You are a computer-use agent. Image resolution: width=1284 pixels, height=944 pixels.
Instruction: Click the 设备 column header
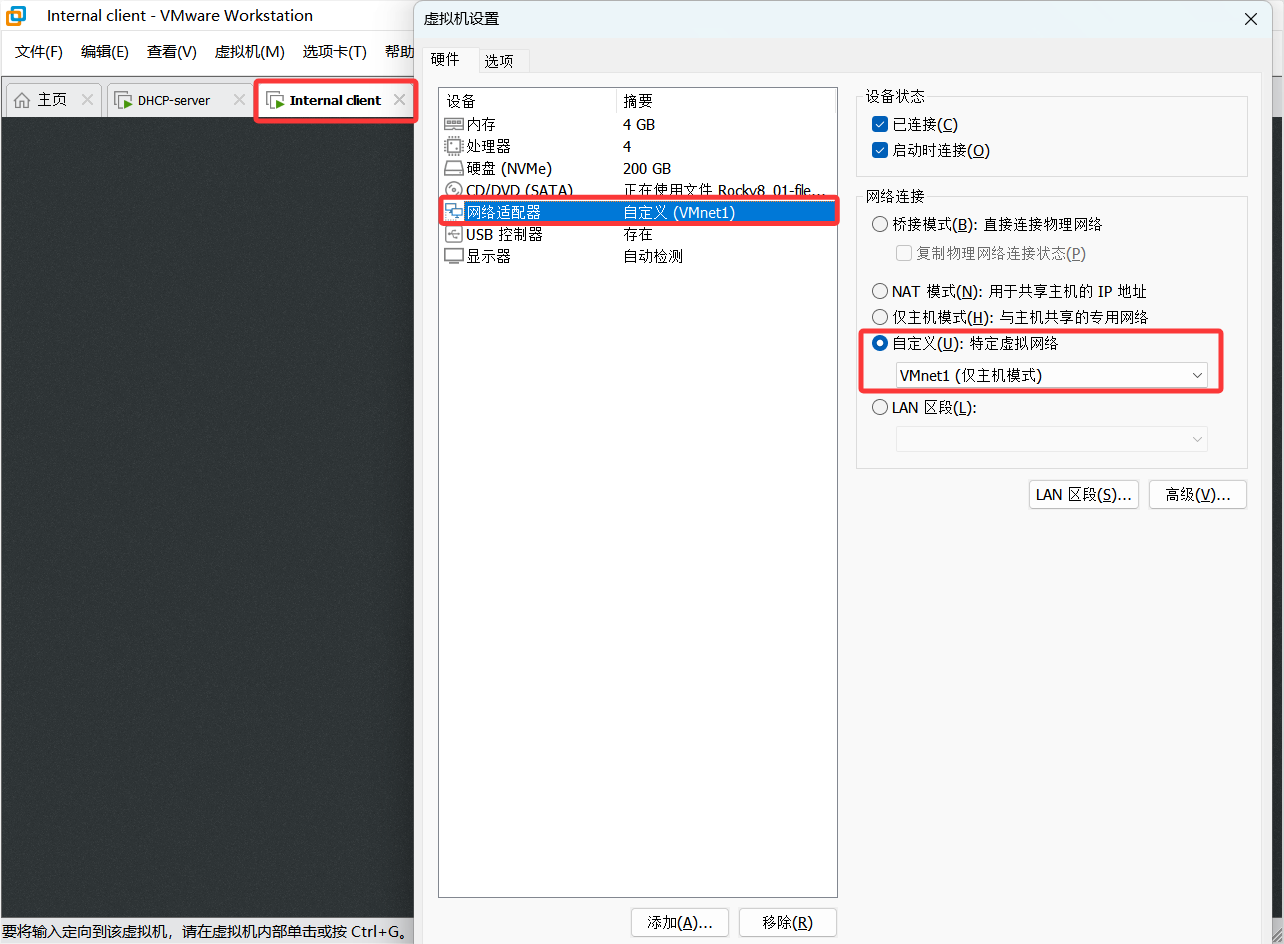[x=528, y=101]
